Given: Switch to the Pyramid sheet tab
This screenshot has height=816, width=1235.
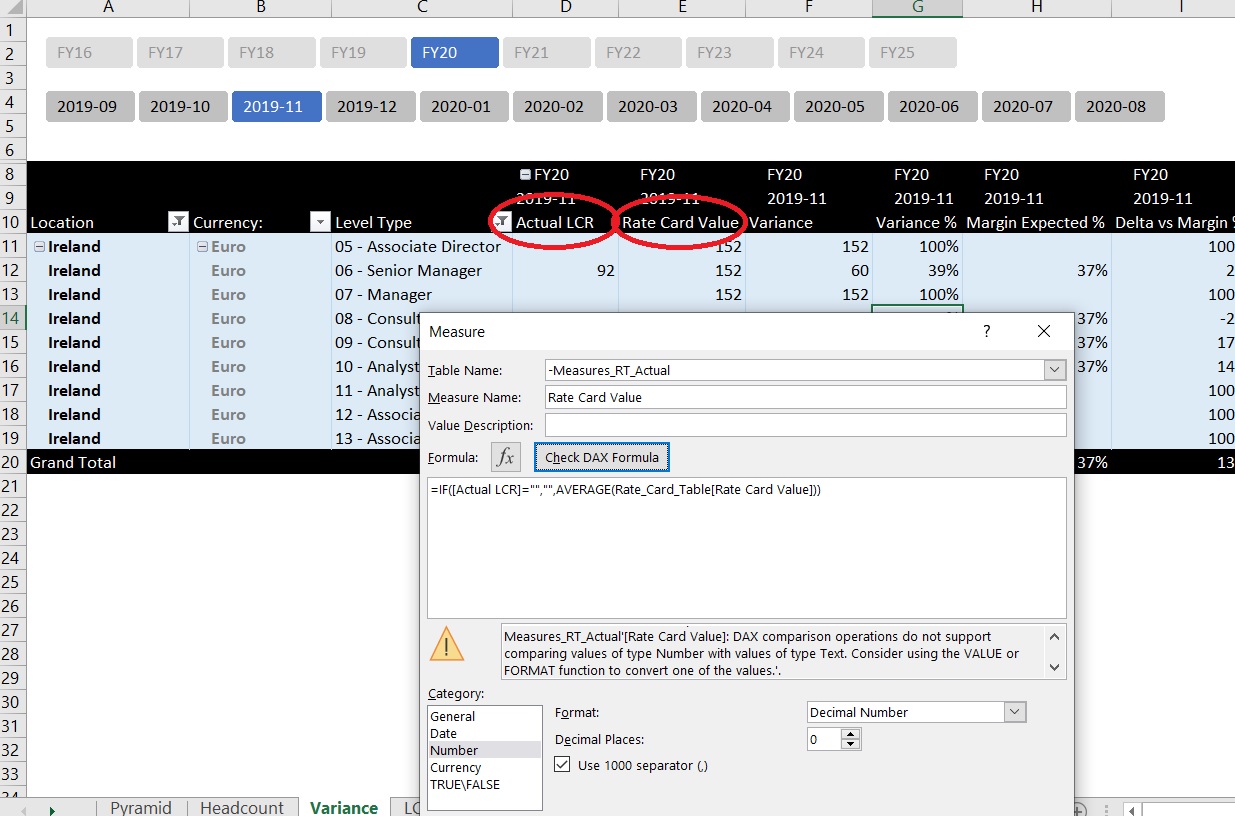Looking at the screenshot, I should [x=141, y=807].
